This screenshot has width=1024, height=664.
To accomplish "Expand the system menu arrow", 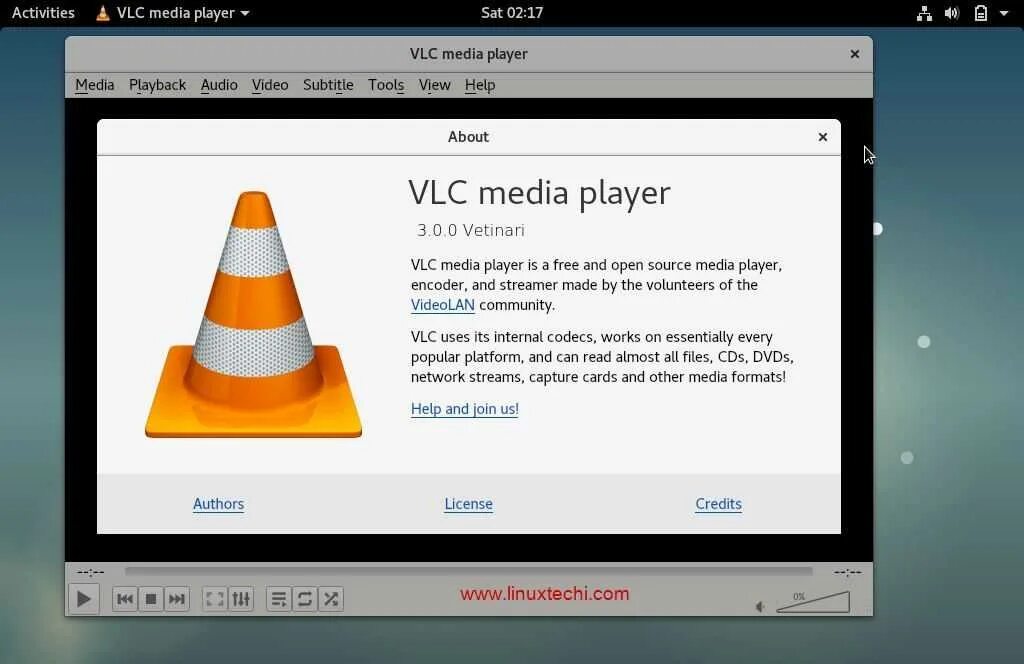I will point(1004,13).
